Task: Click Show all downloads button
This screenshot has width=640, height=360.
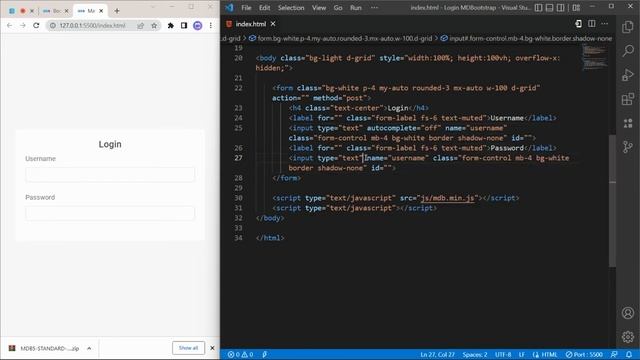Action: coord(188,348)
